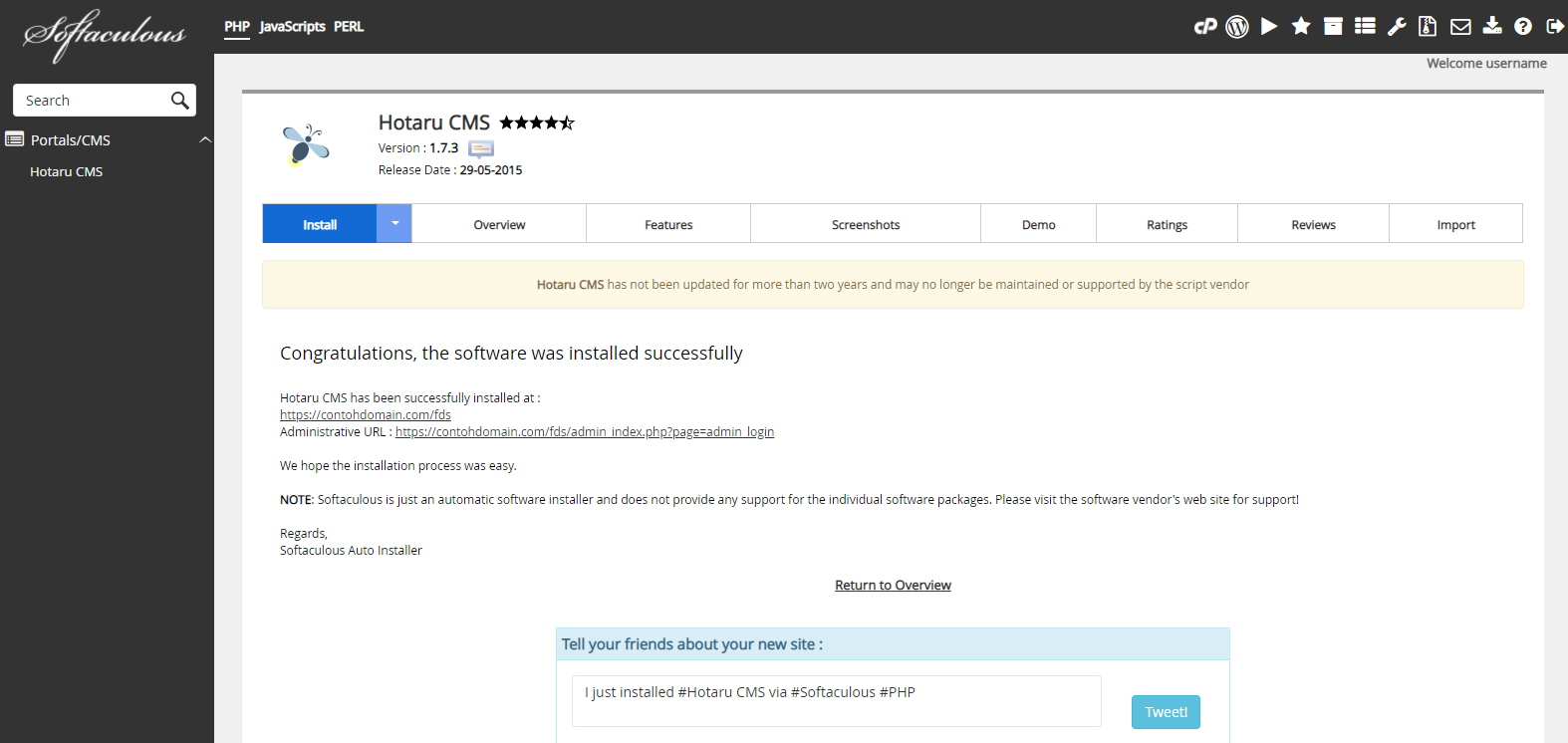Screen dimensions: 1568x743
Task: Open the install dropdown arrow
Action: pyautogui.click(x=394, y=224)
